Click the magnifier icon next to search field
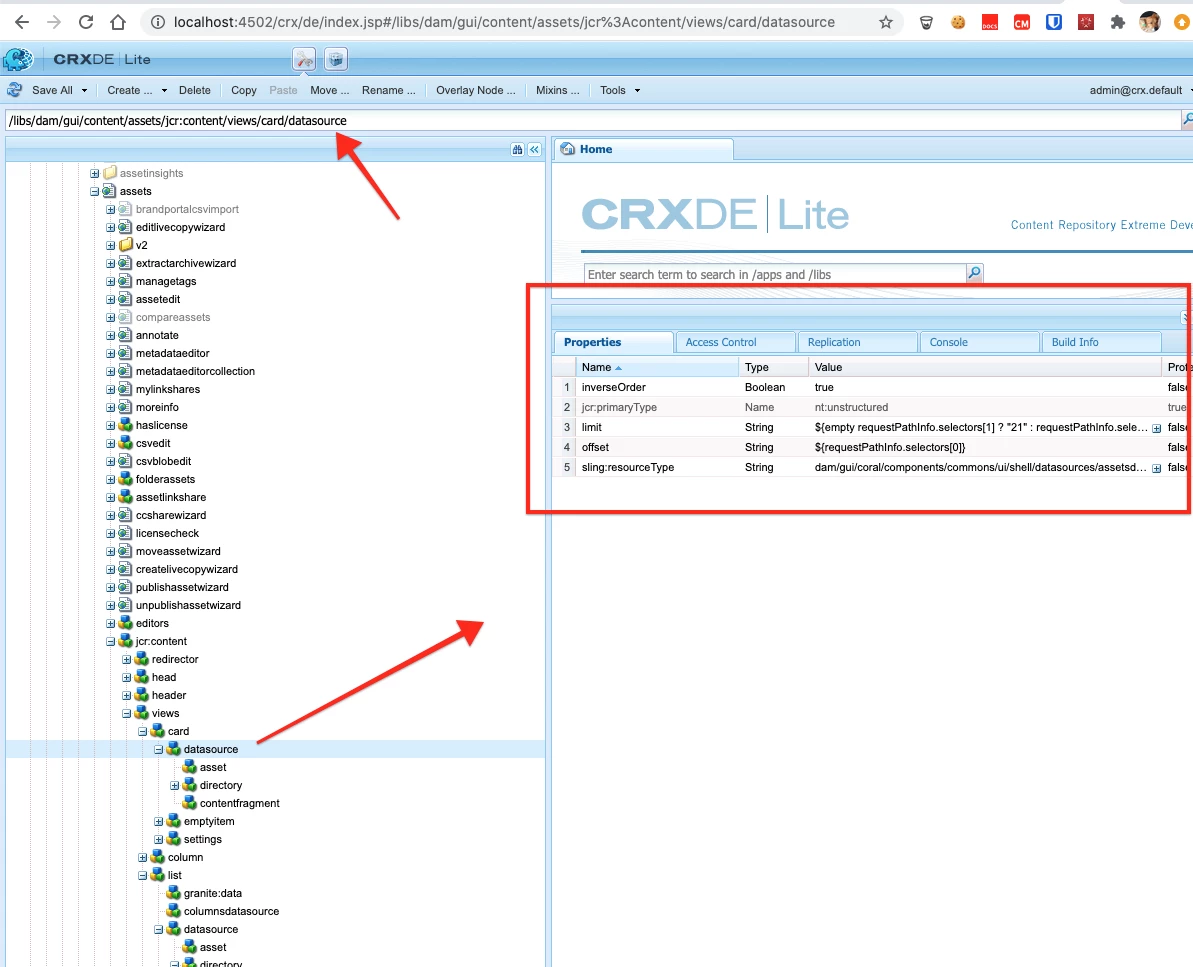The height and width of the screenshot is (967, 1193). coord(974,273)
